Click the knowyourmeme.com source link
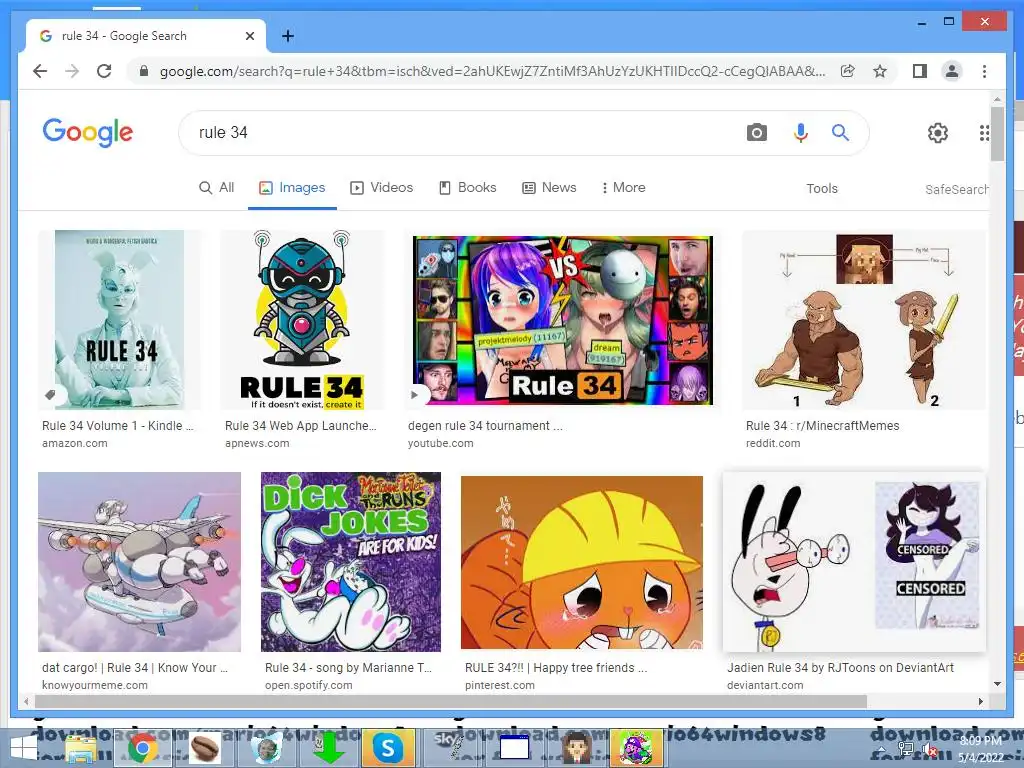Viewport: 1024px width, 768px height. tap(95, 685)
